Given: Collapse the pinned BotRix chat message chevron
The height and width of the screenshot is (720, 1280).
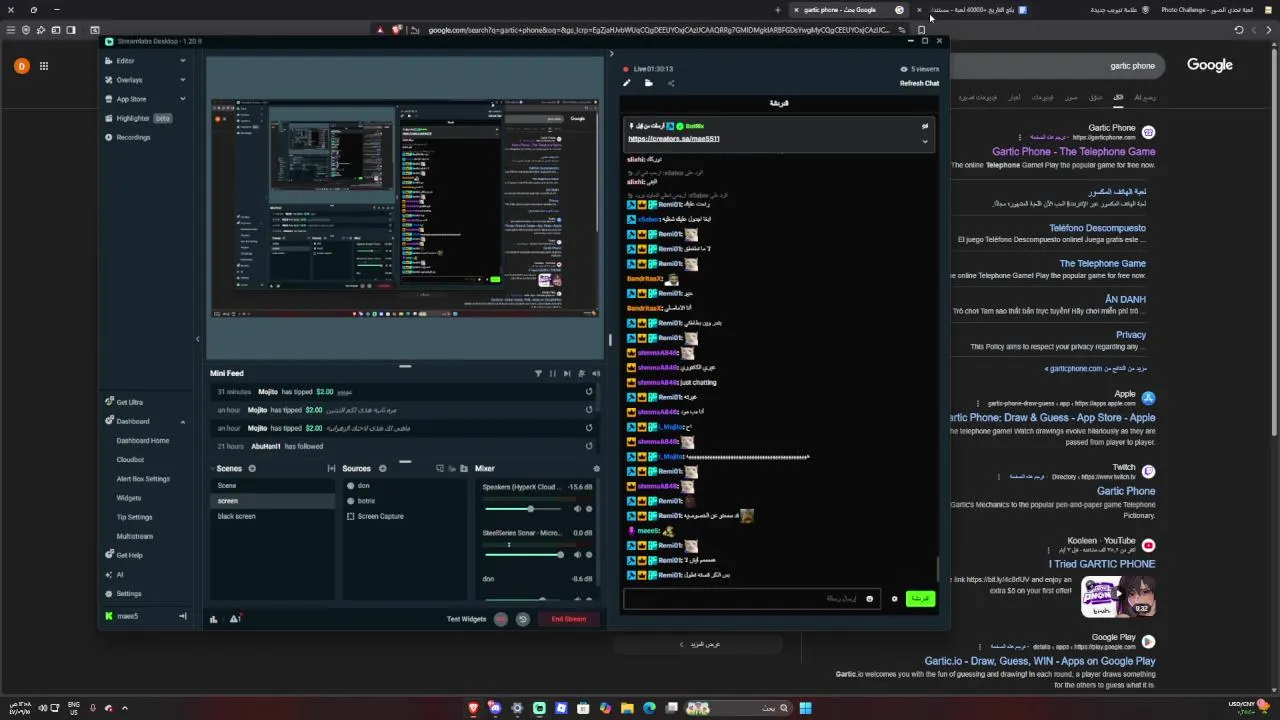Looking at the screenshot, I should pyautogui.click(x=924, y=141).
